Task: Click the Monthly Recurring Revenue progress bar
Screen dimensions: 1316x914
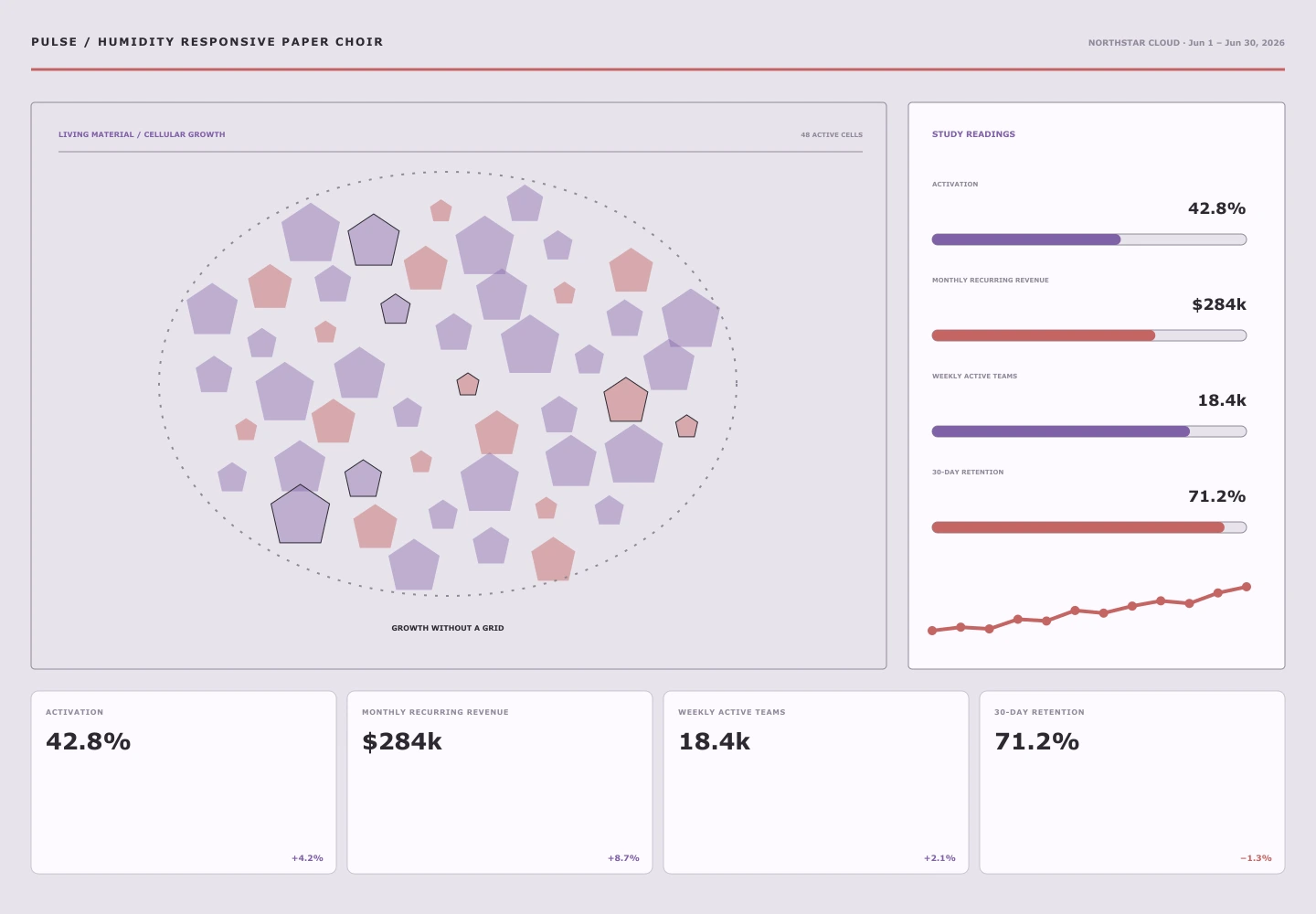Action: (x=1088, y=335)
